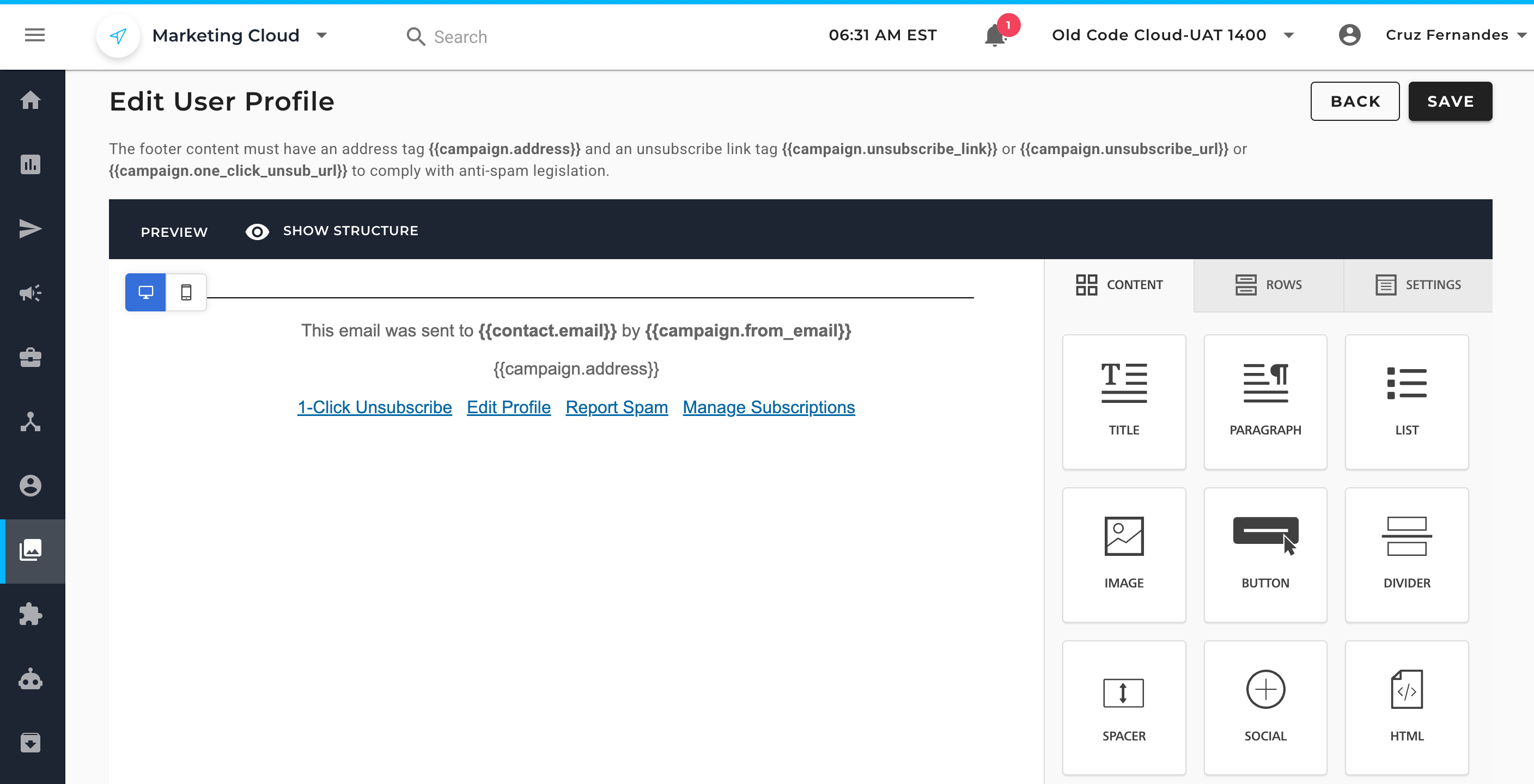Click the Save button
1534x784 pixels.
1450,102
